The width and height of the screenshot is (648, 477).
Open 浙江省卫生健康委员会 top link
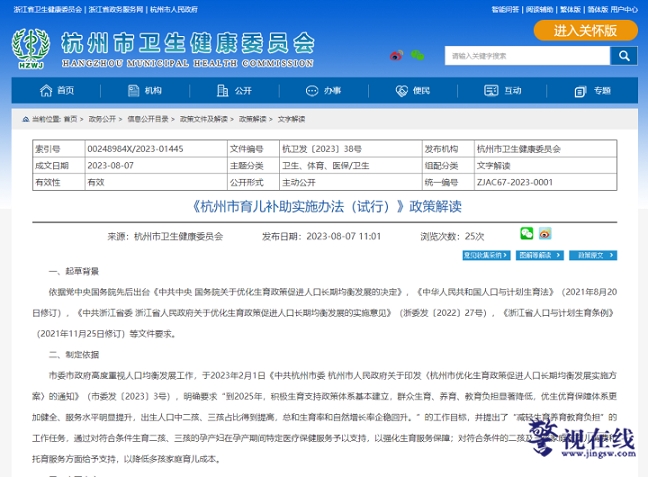48,9
